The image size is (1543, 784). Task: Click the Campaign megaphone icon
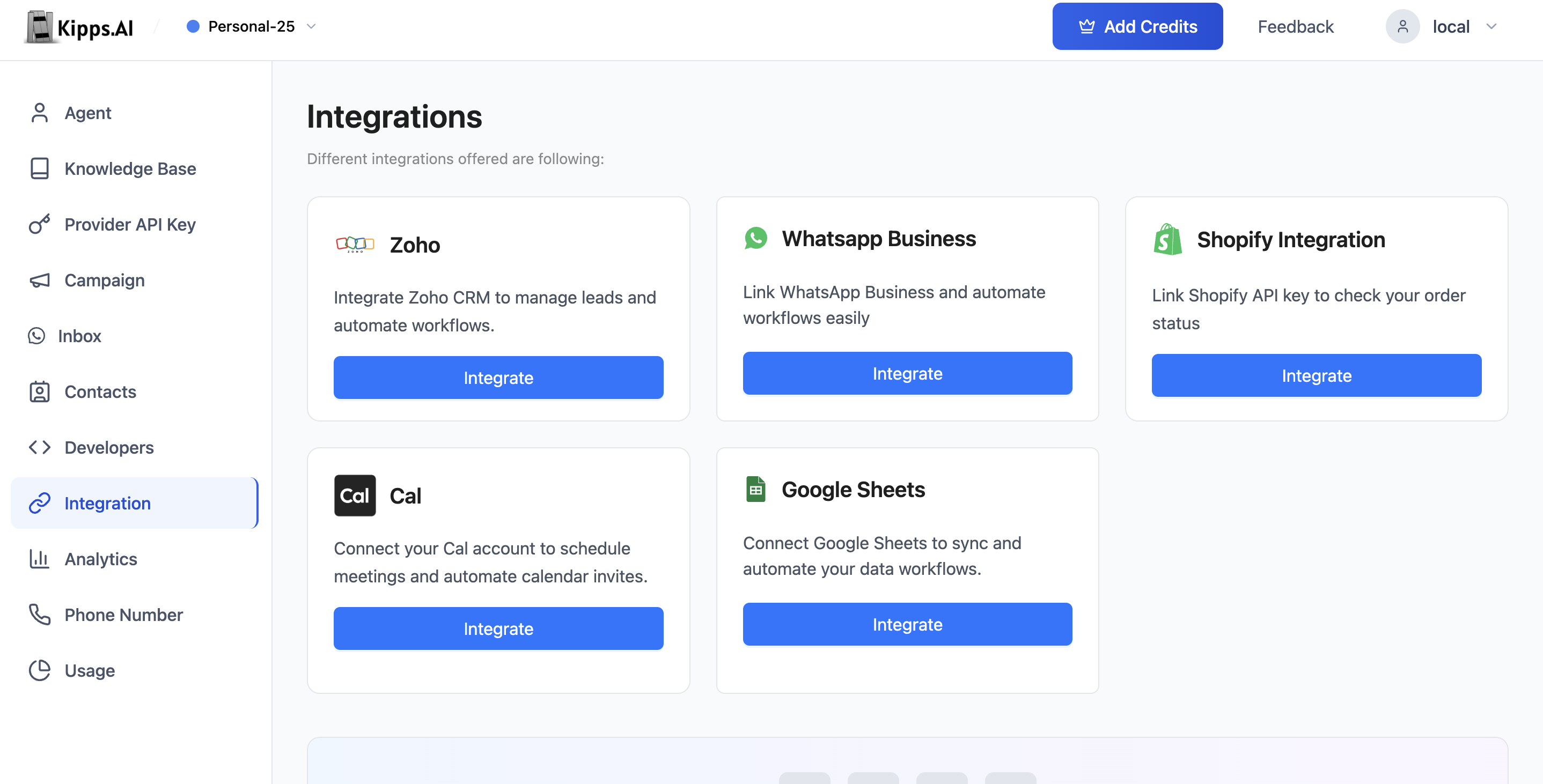click(40, 280)
